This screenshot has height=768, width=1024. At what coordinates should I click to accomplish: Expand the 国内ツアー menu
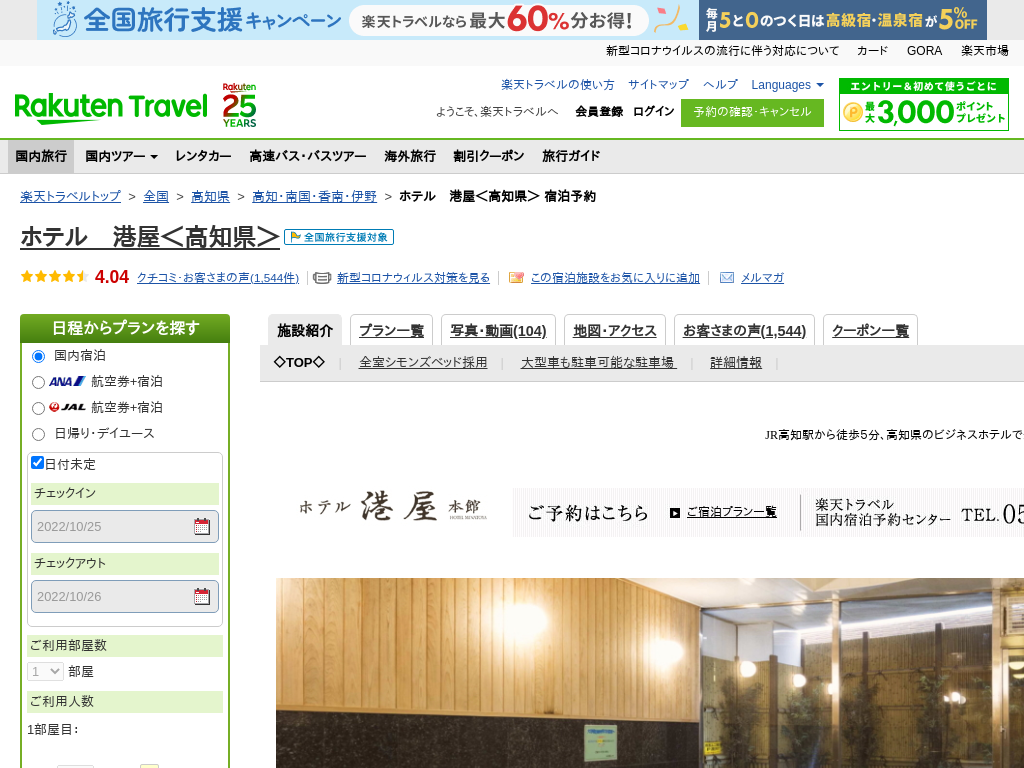click(121, 156)
